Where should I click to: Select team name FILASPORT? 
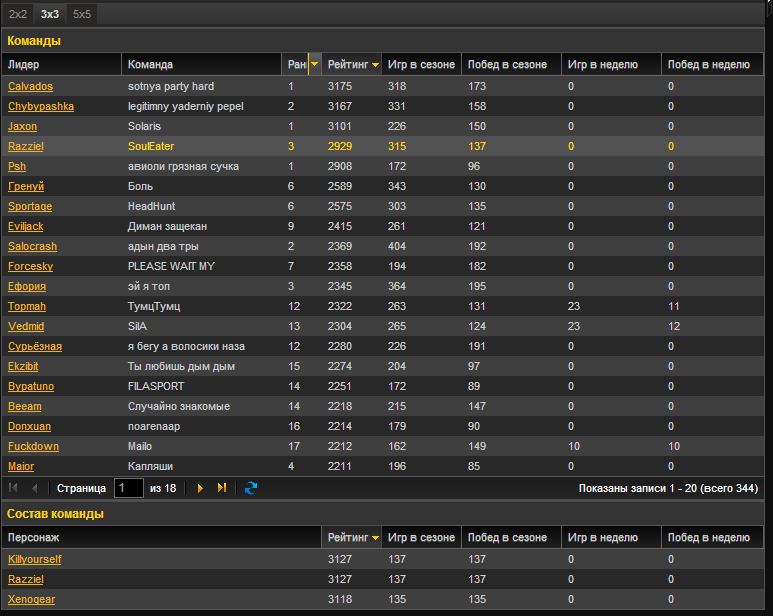pyautogui.click(x=156, y=386)
